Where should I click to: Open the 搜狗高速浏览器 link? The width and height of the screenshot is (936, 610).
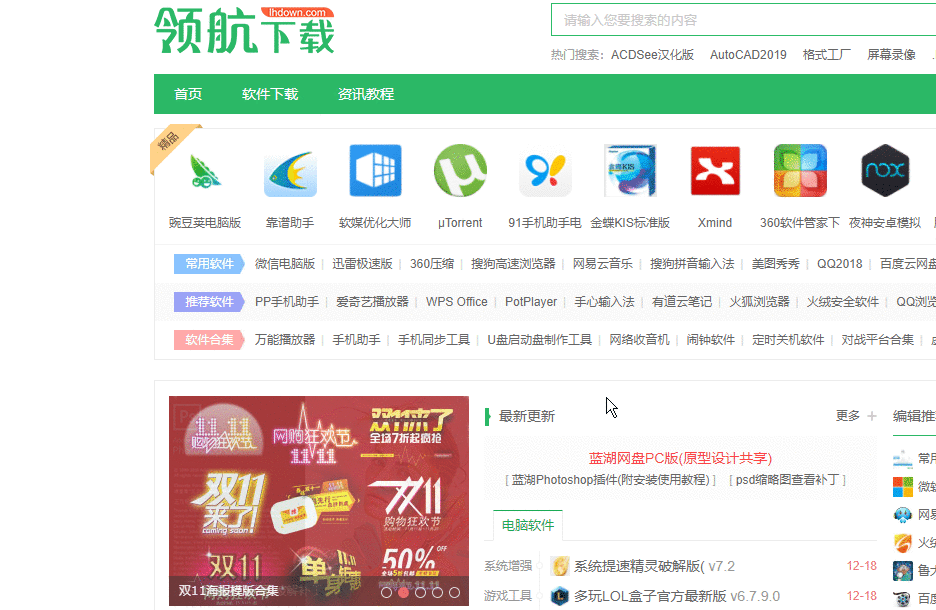(513, 264)
